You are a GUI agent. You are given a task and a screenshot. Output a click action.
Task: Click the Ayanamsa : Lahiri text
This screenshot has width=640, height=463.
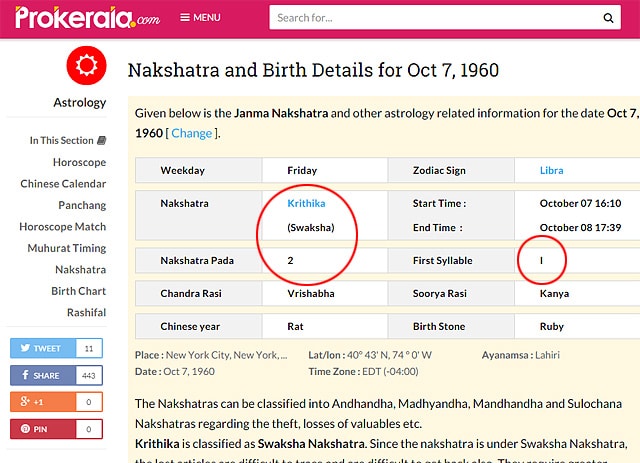click(x=520, y=355)
